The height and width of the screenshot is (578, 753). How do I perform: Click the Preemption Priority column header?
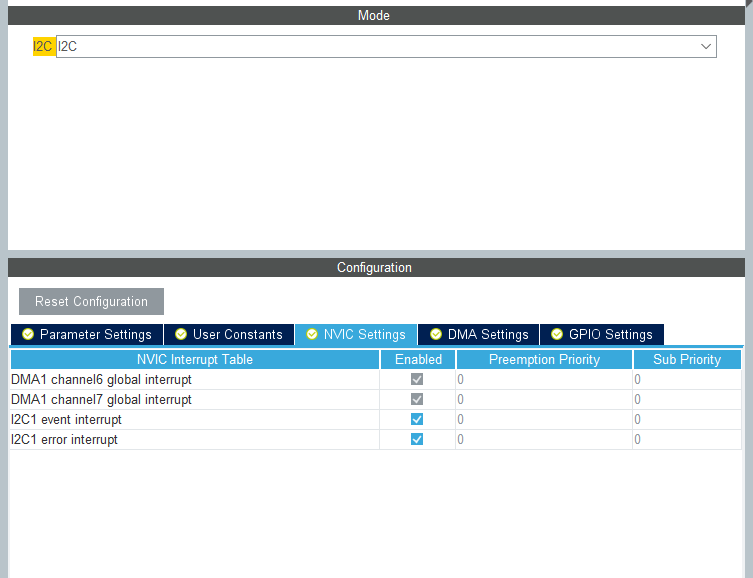[544, 360]
